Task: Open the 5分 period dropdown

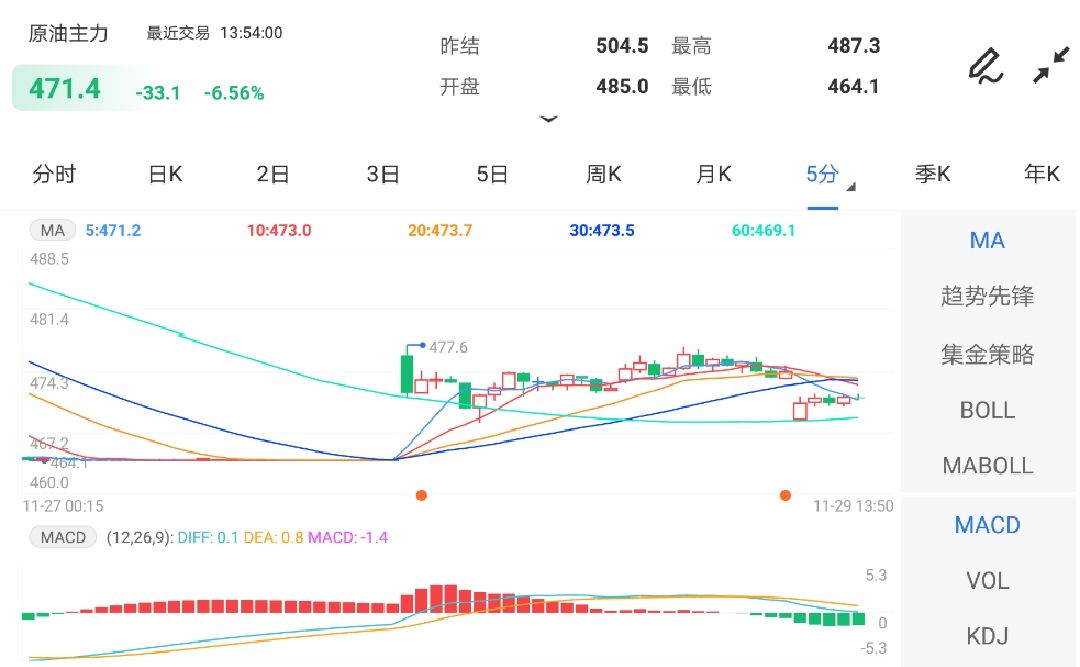Action: pyautogui.click(x=823, y=175)
